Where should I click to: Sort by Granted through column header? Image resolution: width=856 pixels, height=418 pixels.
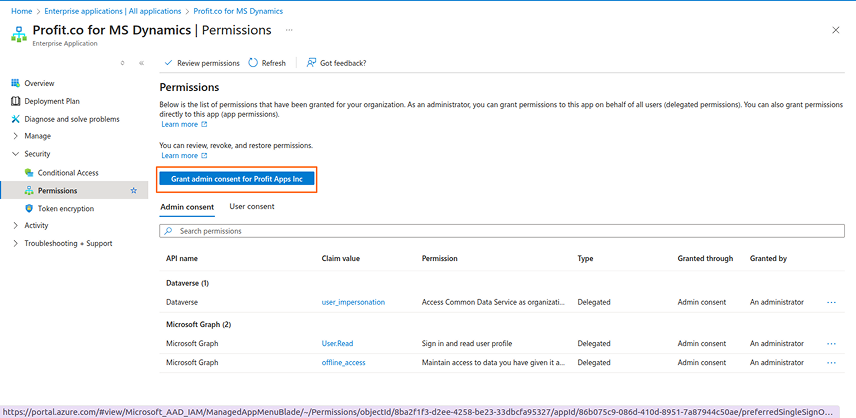point(705,259)
